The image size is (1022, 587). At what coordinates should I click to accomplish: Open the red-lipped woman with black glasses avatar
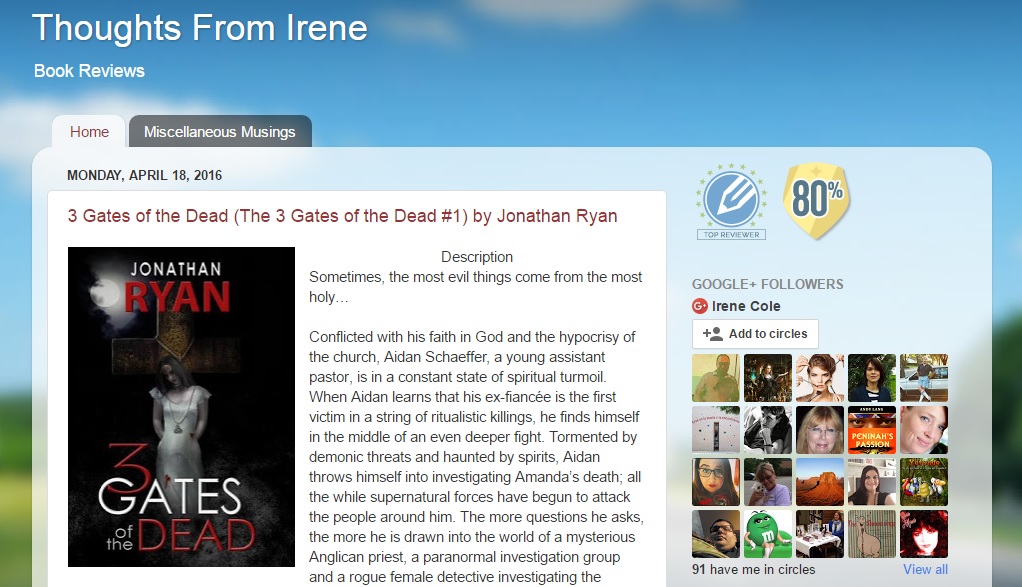pos(716,482)
